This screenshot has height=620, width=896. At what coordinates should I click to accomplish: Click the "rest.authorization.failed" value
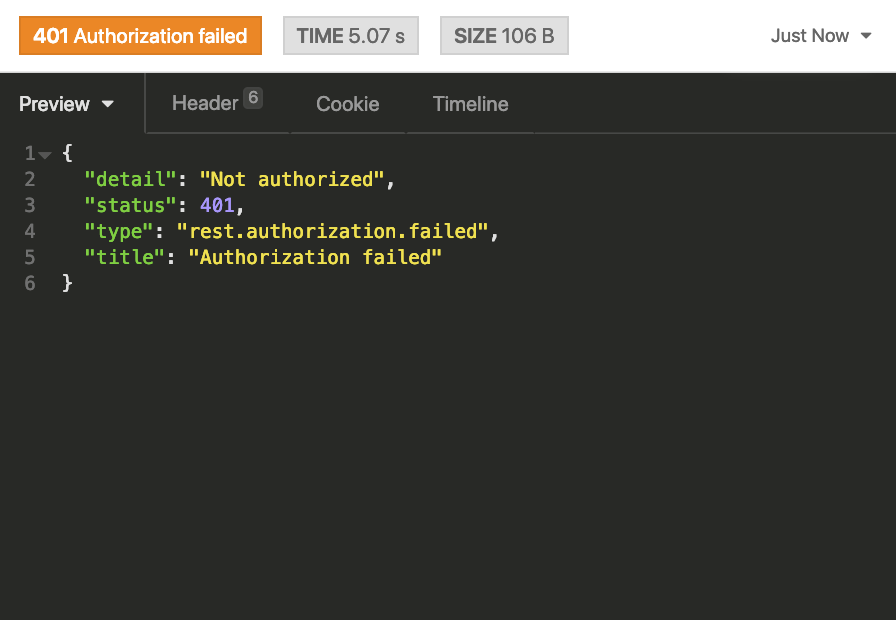coord(332,231)
